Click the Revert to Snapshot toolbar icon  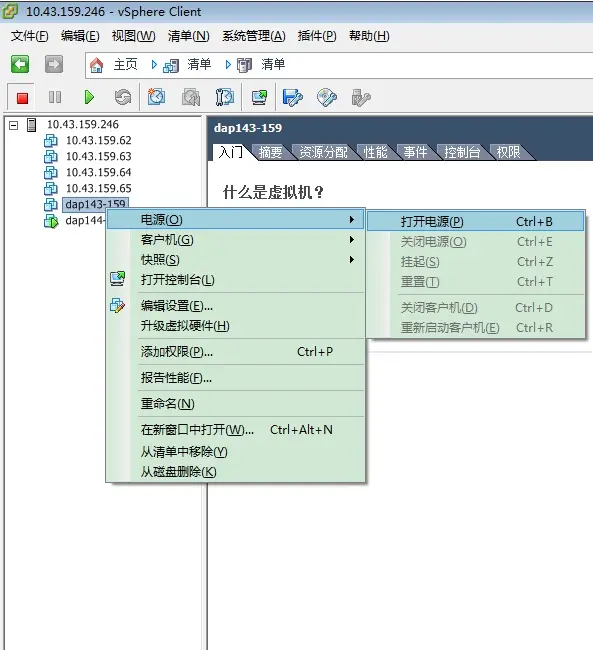click(x=191, y=97)
